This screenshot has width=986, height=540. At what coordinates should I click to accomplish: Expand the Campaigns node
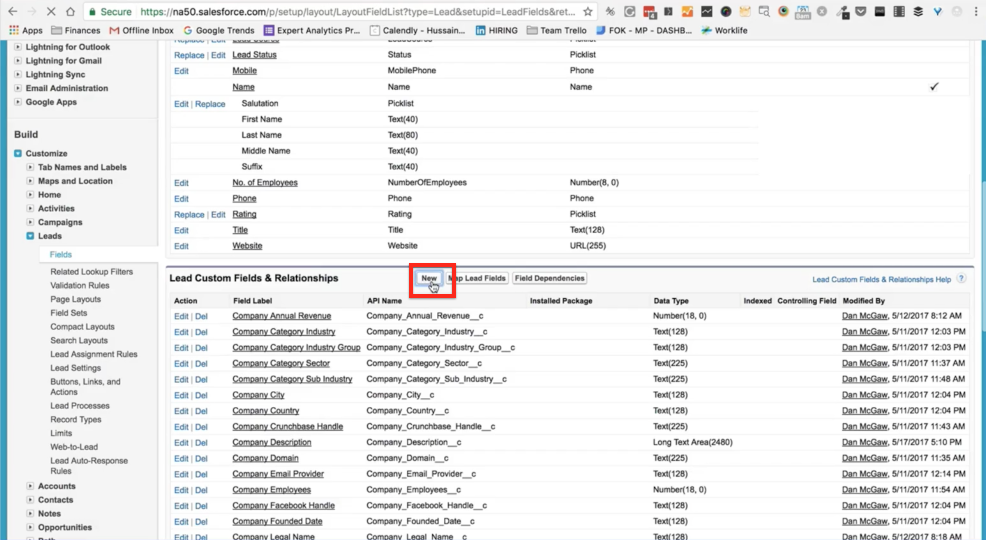tap(30, 222)
